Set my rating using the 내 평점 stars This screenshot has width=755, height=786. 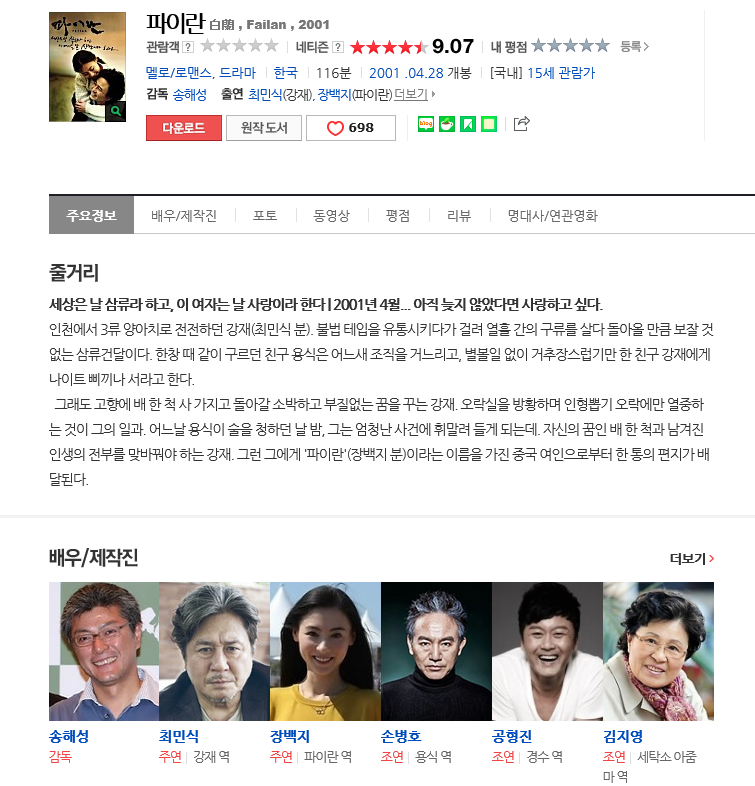571,46
